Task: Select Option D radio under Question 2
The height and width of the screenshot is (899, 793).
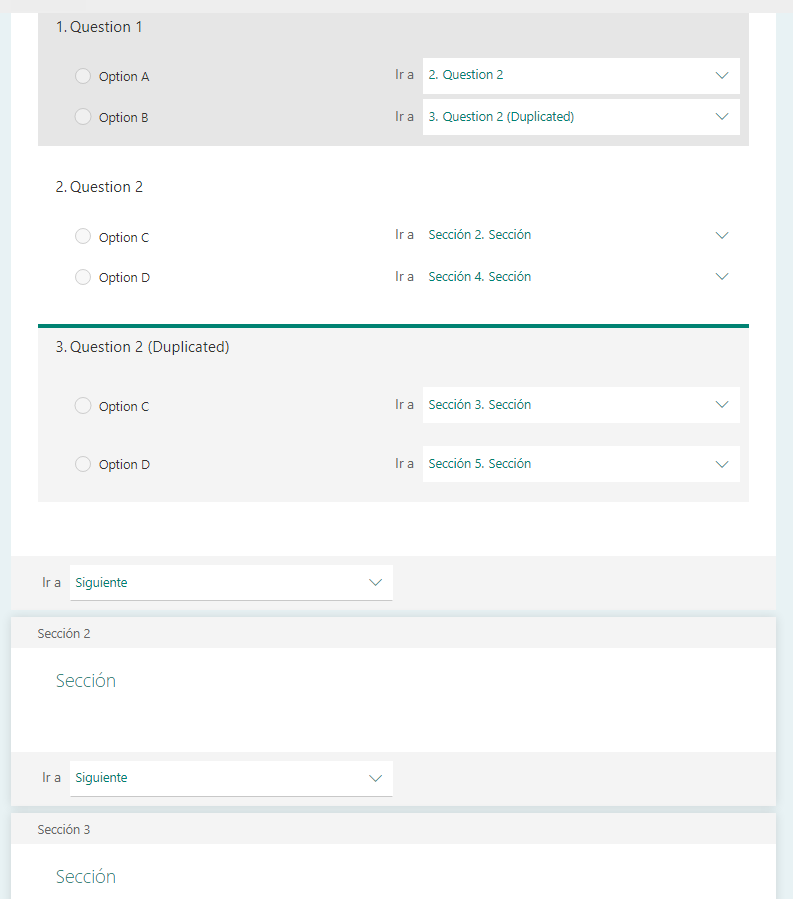Action: click(83, 277)
